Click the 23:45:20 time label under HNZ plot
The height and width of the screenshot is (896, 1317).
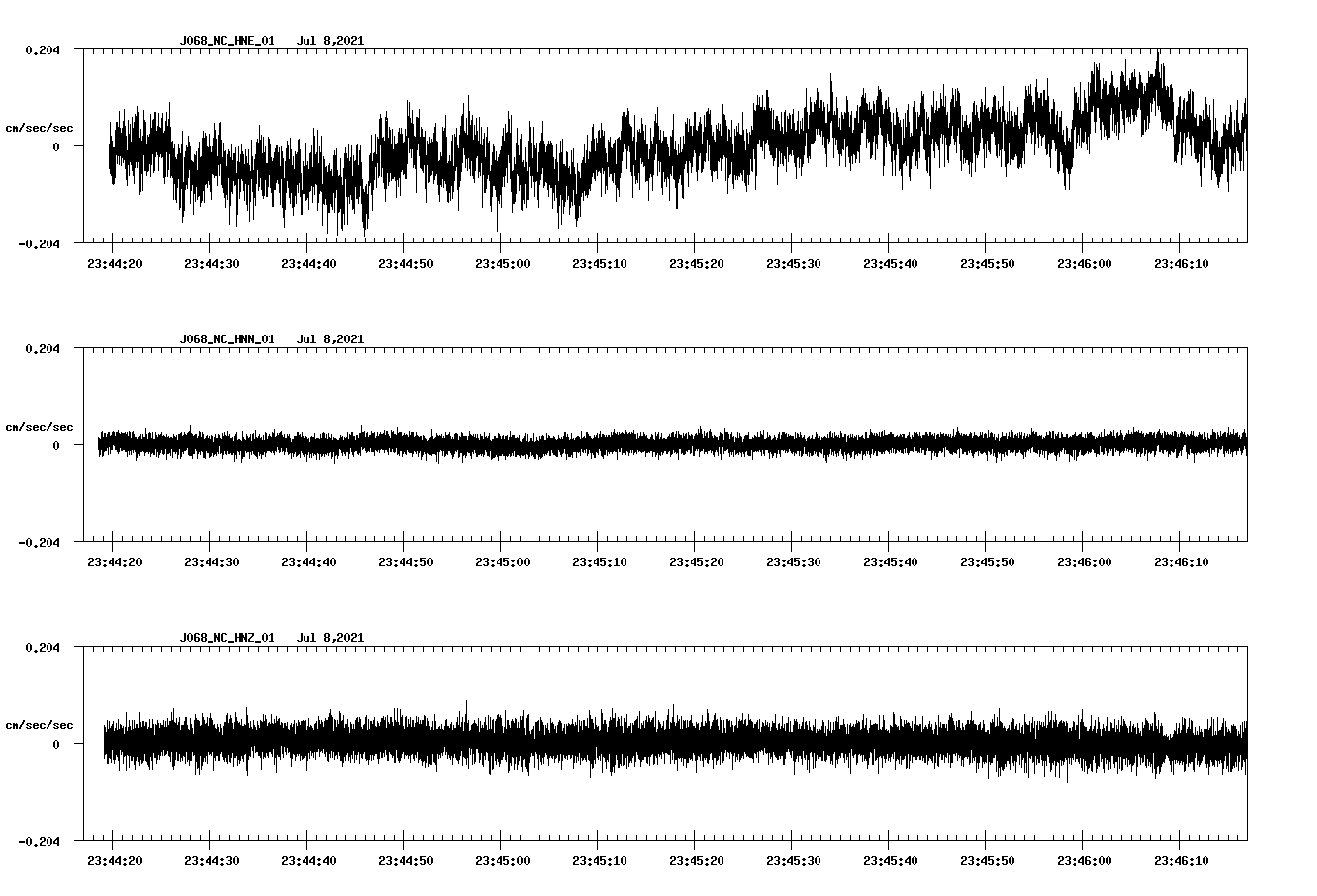(696, 861)
